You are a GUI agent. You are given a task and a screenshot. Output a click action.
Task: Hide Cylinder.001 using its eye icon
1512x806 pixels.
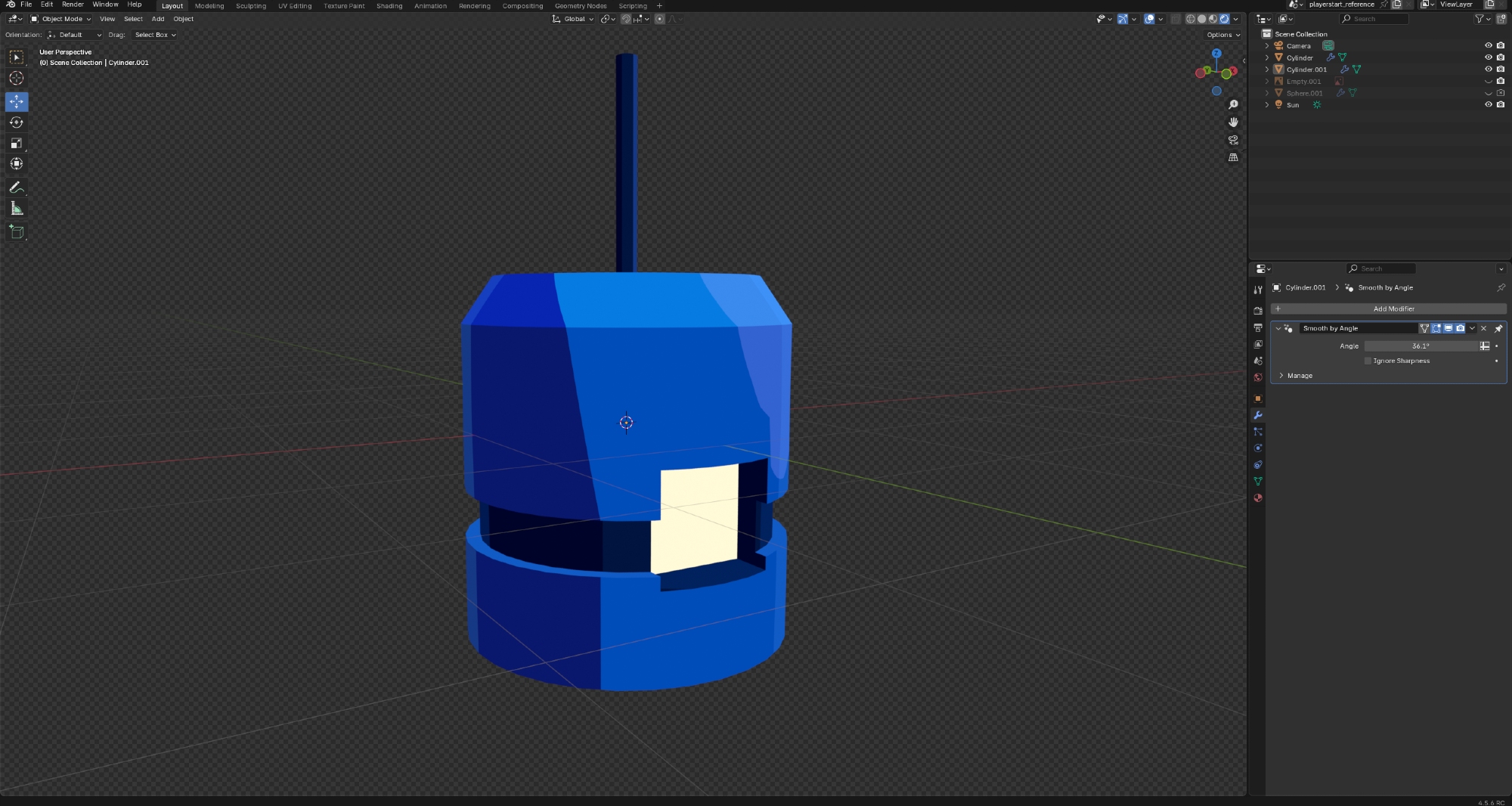point(1488,70)
